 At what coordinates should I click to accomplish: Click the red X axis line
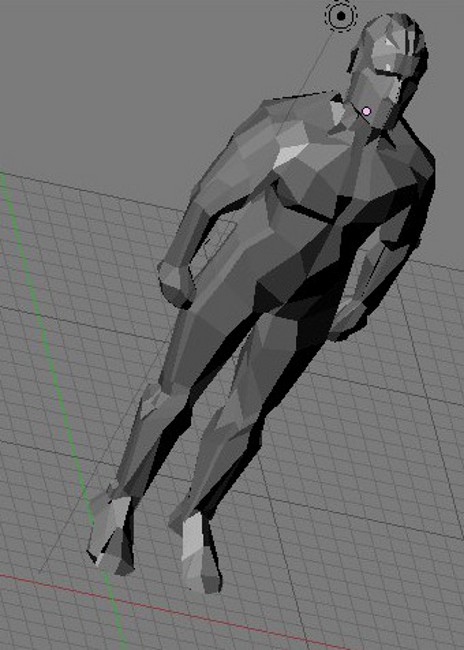pos(166,609)
